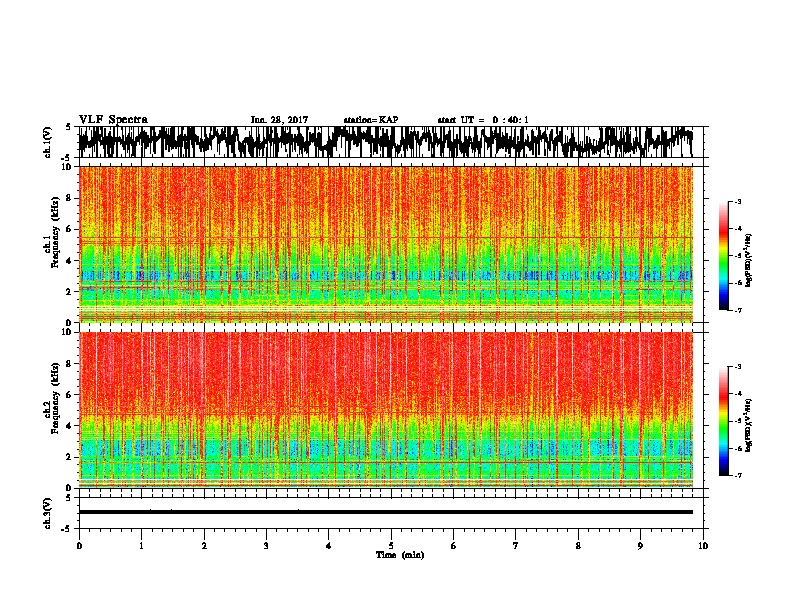Click the date "Jan. 28, 2017"
The image size is (792, 612).
[279, 120]
